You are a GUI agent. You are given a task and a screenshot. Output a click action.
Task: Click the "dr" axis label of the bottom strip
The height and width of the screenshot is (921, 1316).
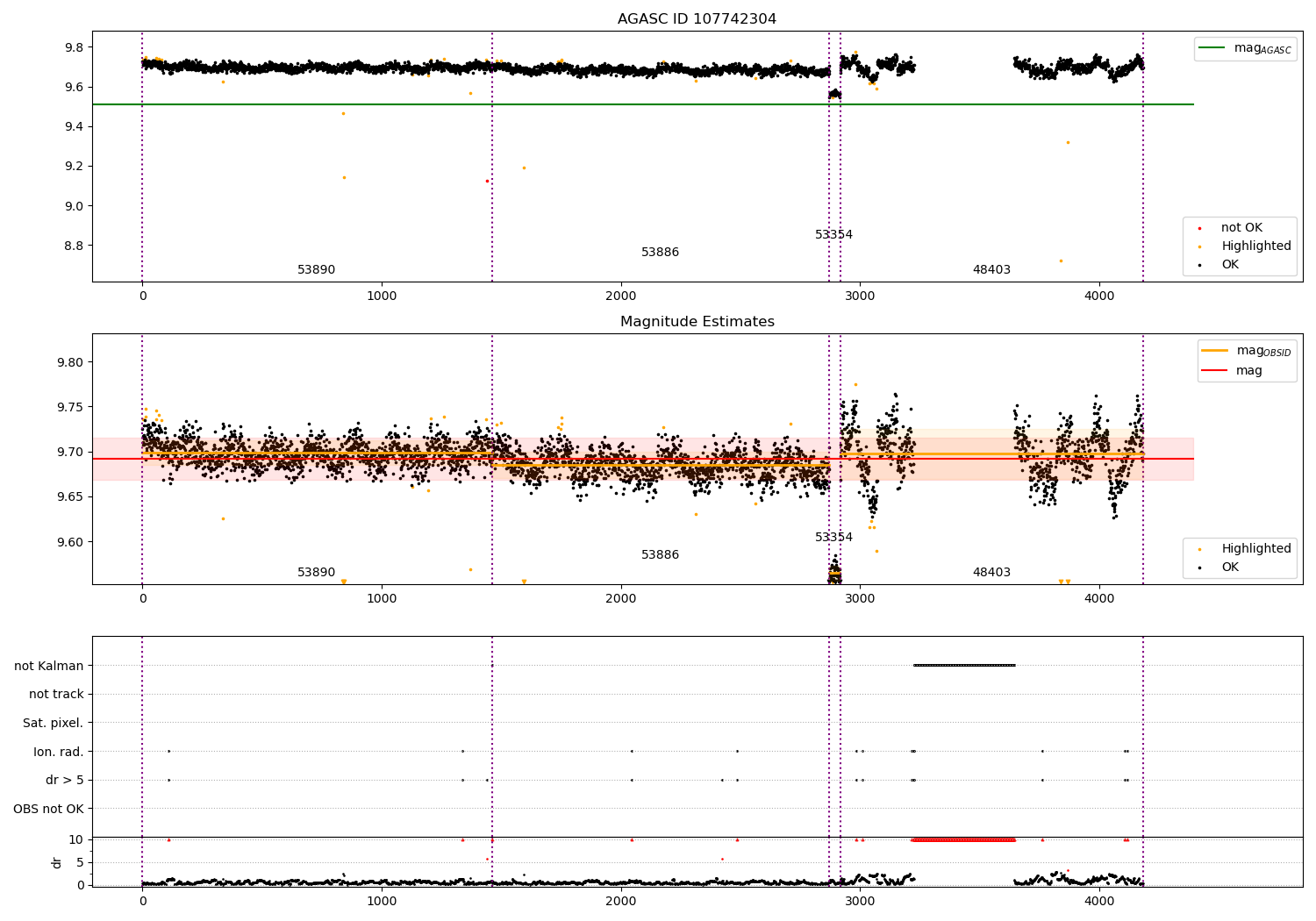click(x=57, y=862)
